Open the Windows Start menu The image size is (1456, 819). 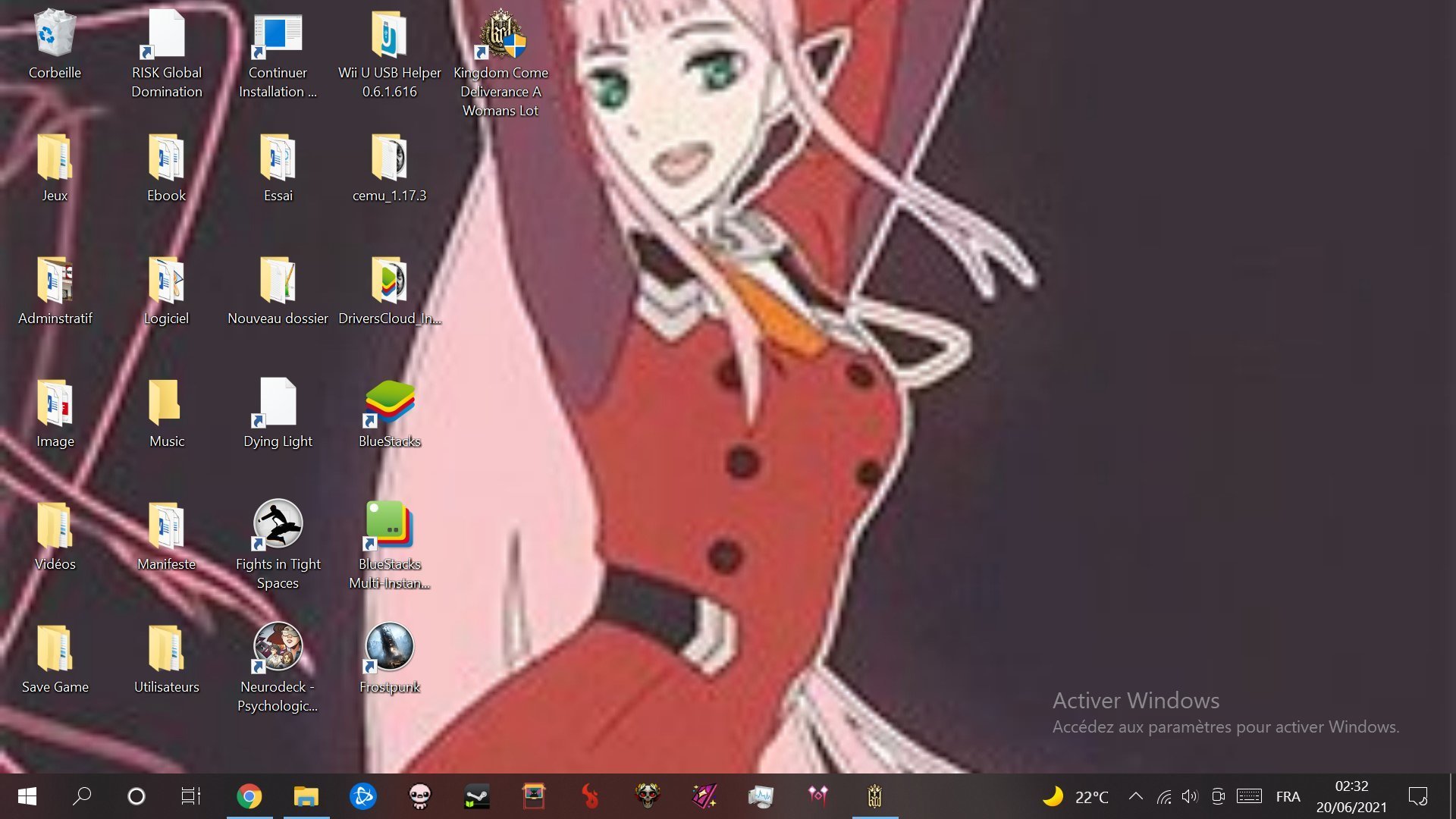[27, 796]
